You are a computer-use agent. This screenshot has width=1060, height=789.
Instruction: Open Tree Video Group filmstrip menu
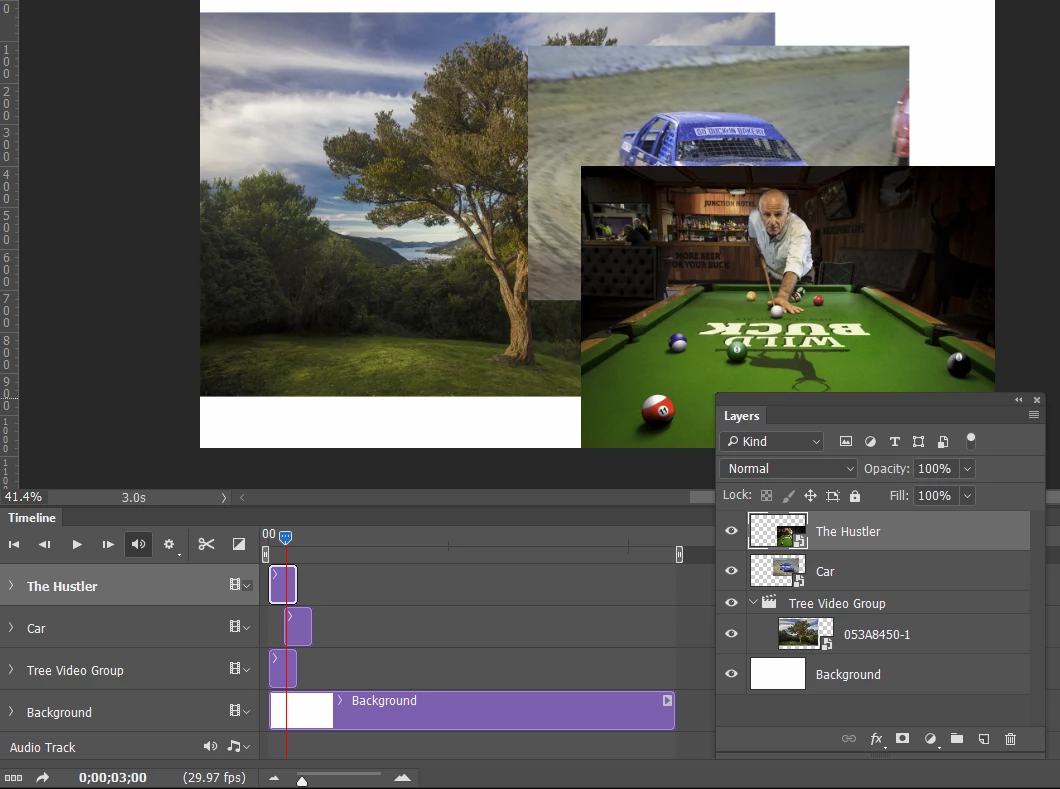click(239, 669)
